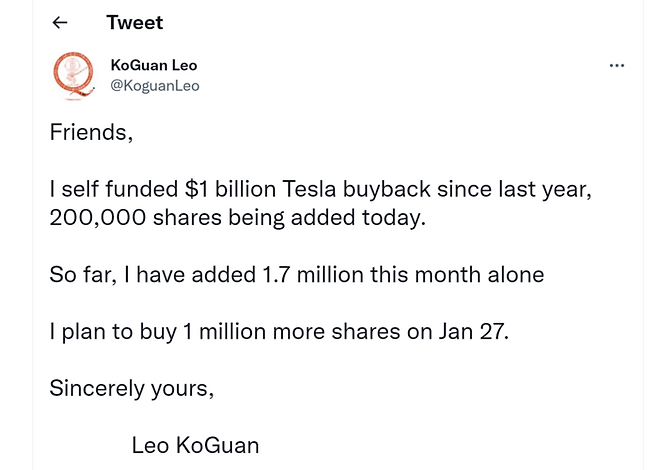Click the "Leo KoGuan" signature text
The width and height of the screenshot is (658, 470).
pyautogui.click(x=195, y=445)
